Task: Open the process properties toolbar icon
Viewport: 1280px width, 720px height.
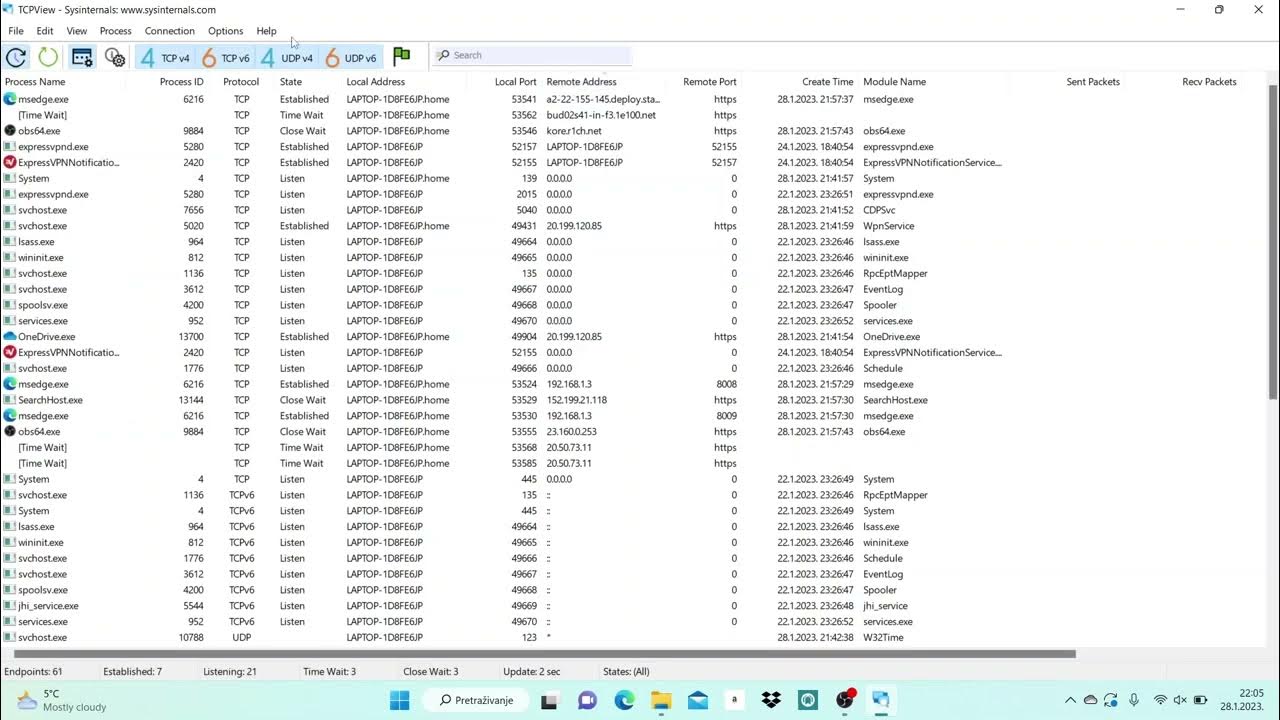Action: 82,58
